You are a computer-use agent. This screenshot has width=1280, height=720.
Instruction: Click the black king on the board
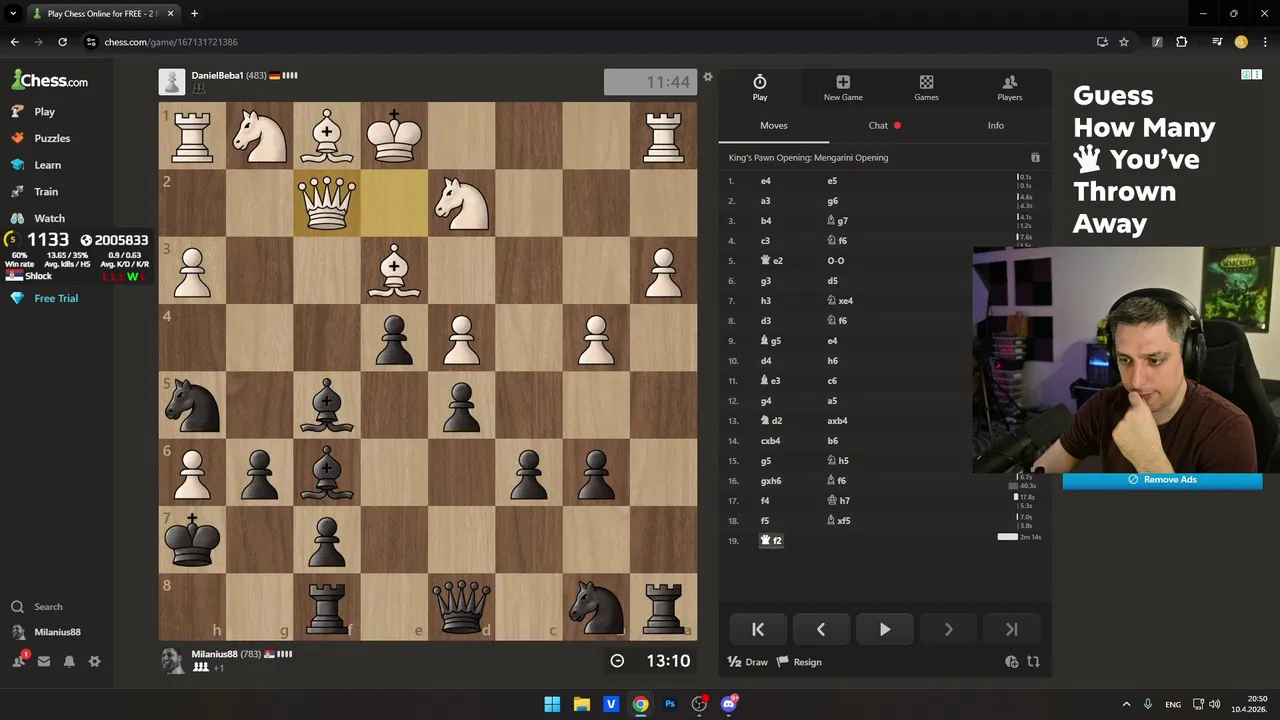pyautogui.click(x=192, y=540)
